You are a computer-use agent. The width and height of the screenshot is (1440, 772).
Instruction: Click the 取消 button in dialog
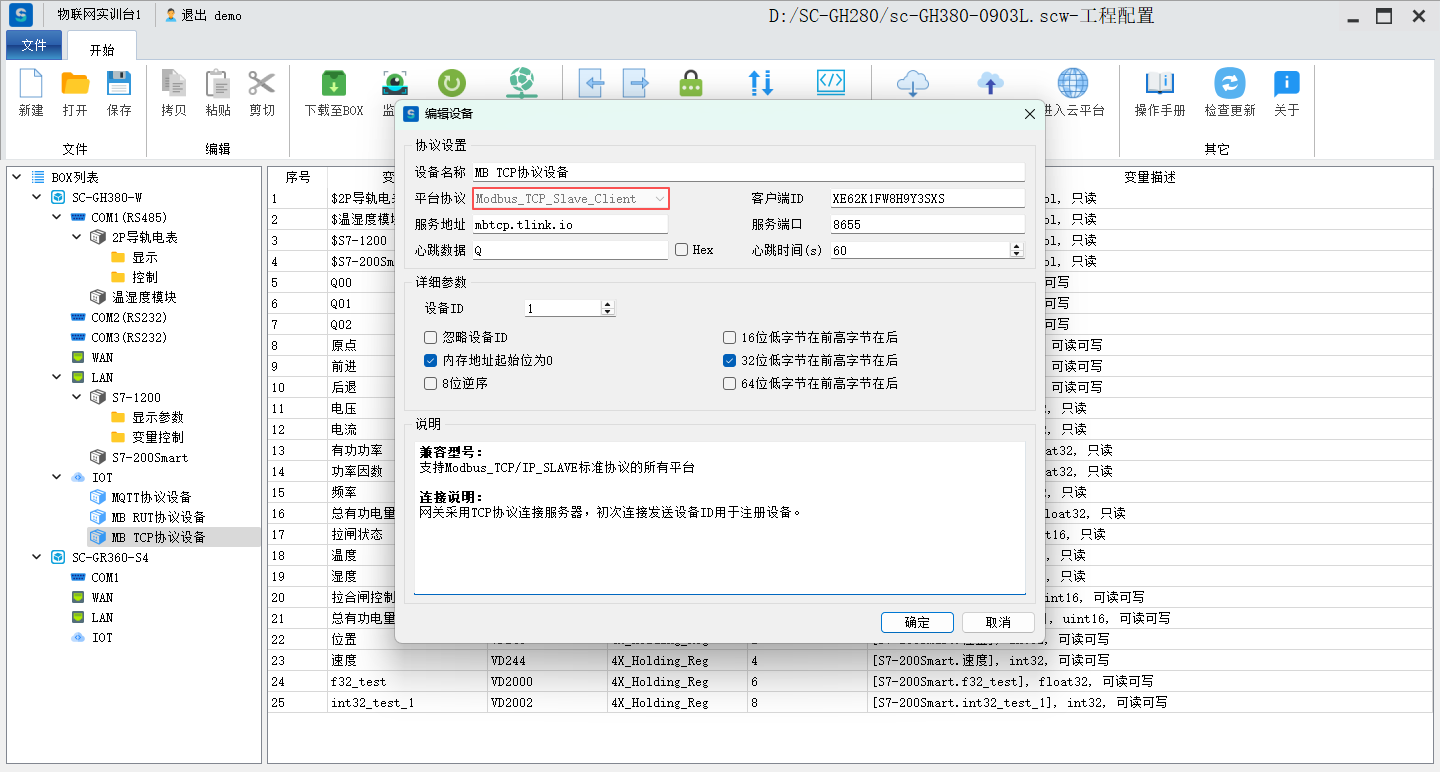(997, 622)
